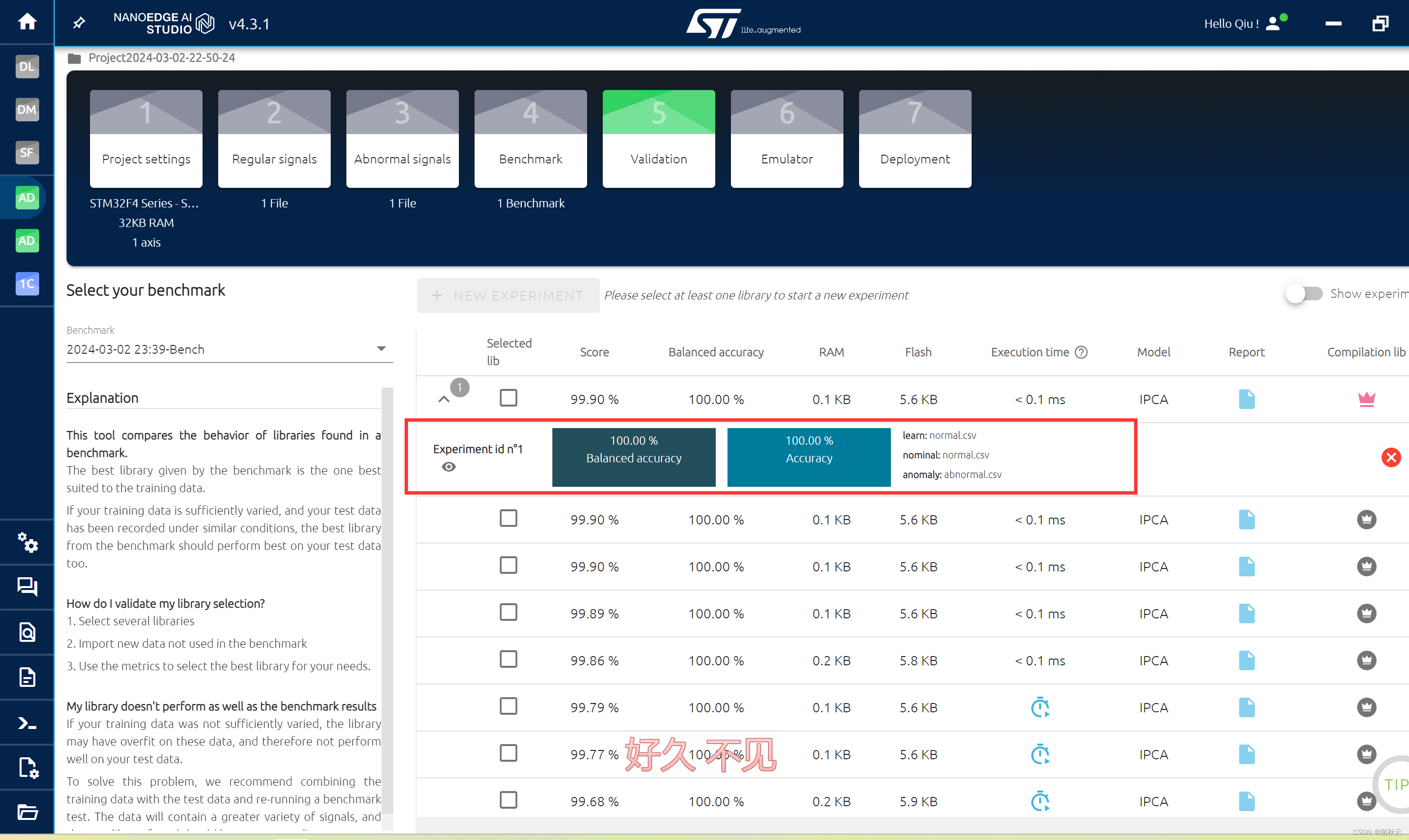Open report icon of first IPCA library

pyautogui.click(x=1246, y=400)
